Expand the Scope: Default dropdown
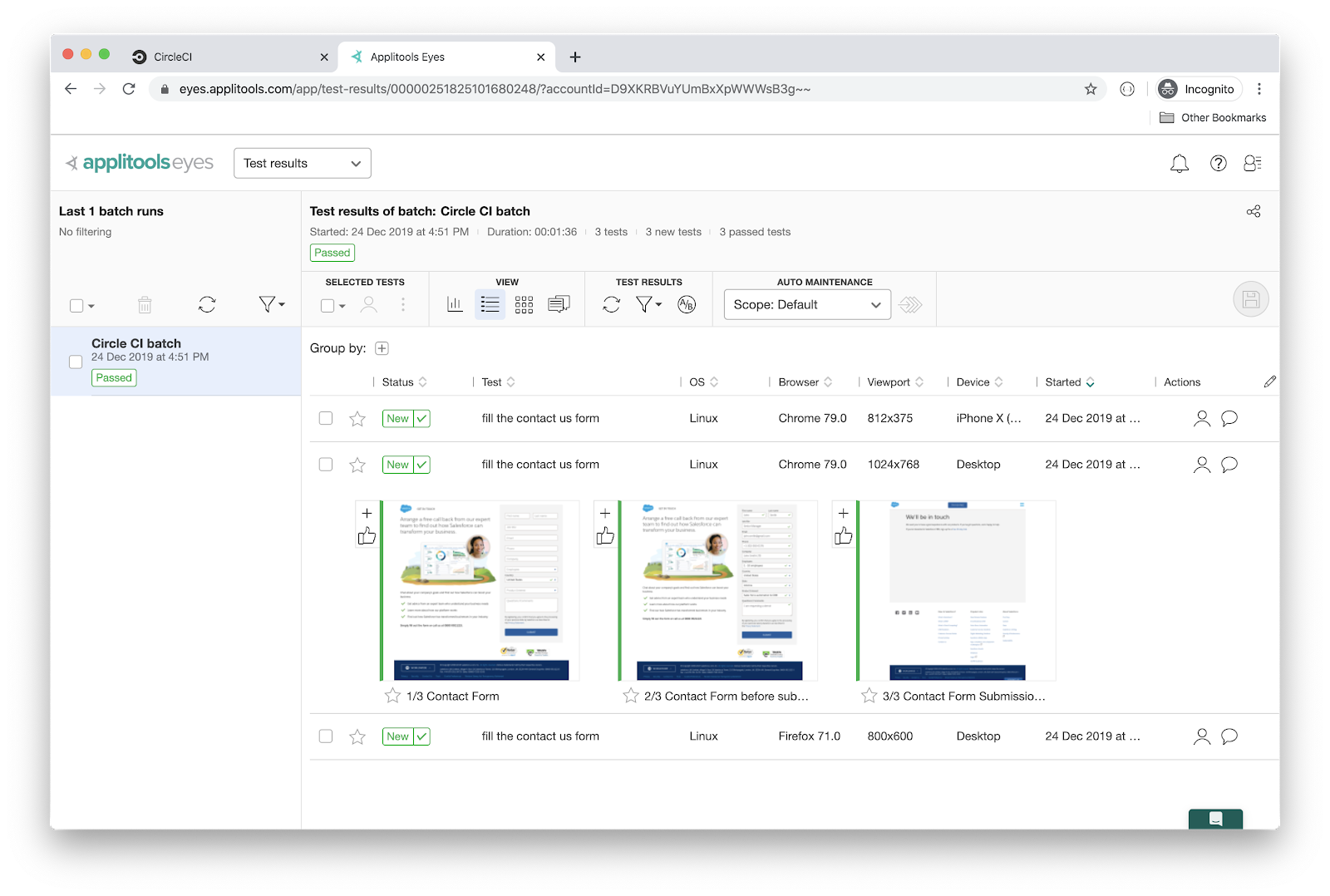 pos(806,305)
